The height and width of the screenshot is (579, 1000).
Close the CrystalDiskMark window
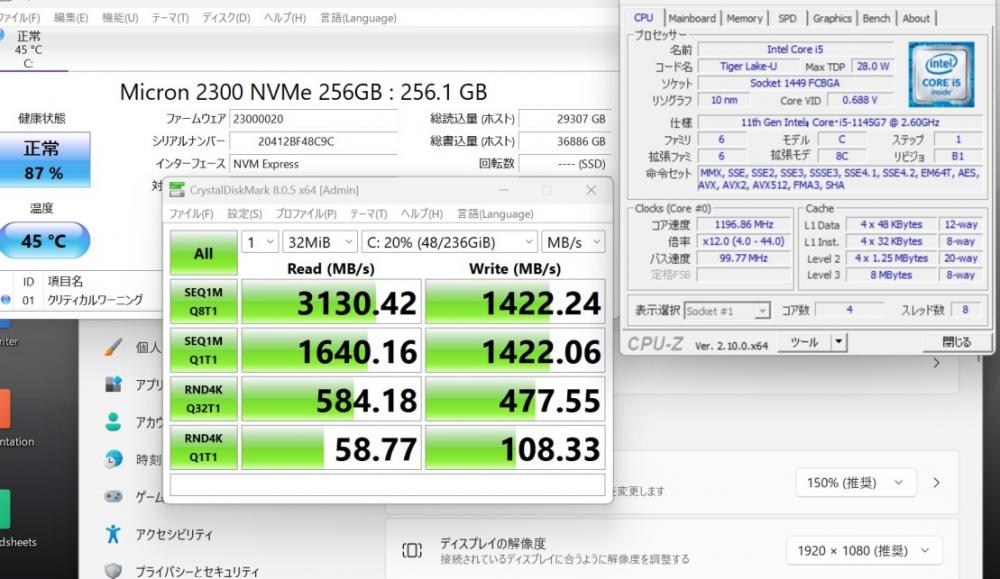591,190
